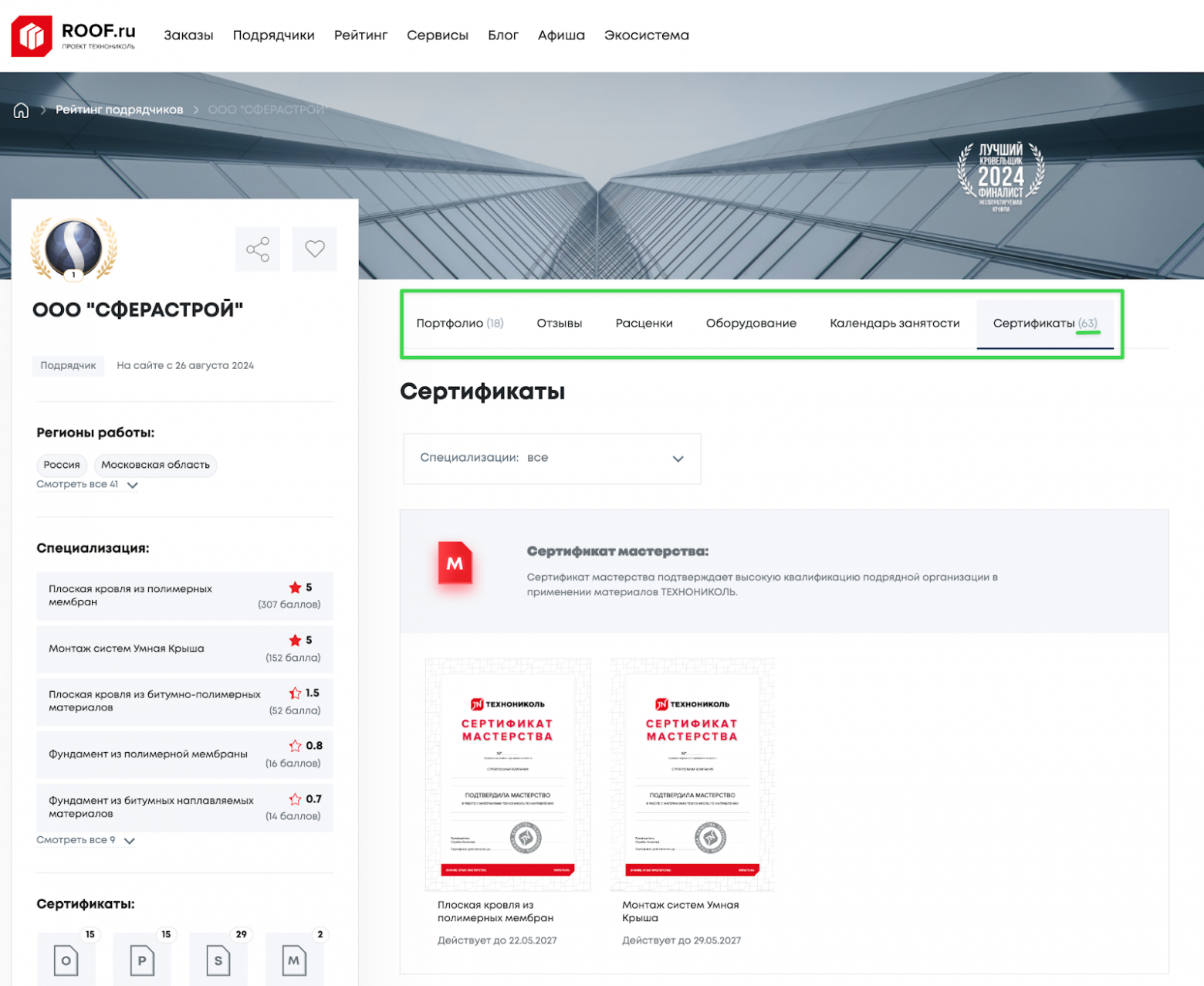The image size is (1204, 986).
Task: Switch to the 'Отзывы' tab
Action: click(x=560, y=324)
